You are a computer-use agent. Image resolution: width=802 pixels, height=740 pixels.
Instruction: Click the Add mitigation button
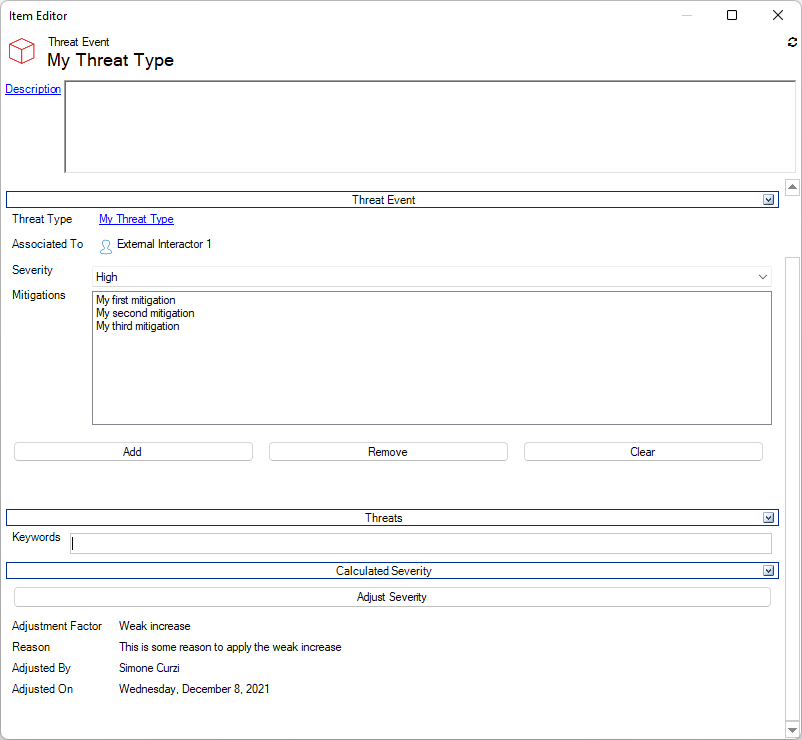click(133, 452)
